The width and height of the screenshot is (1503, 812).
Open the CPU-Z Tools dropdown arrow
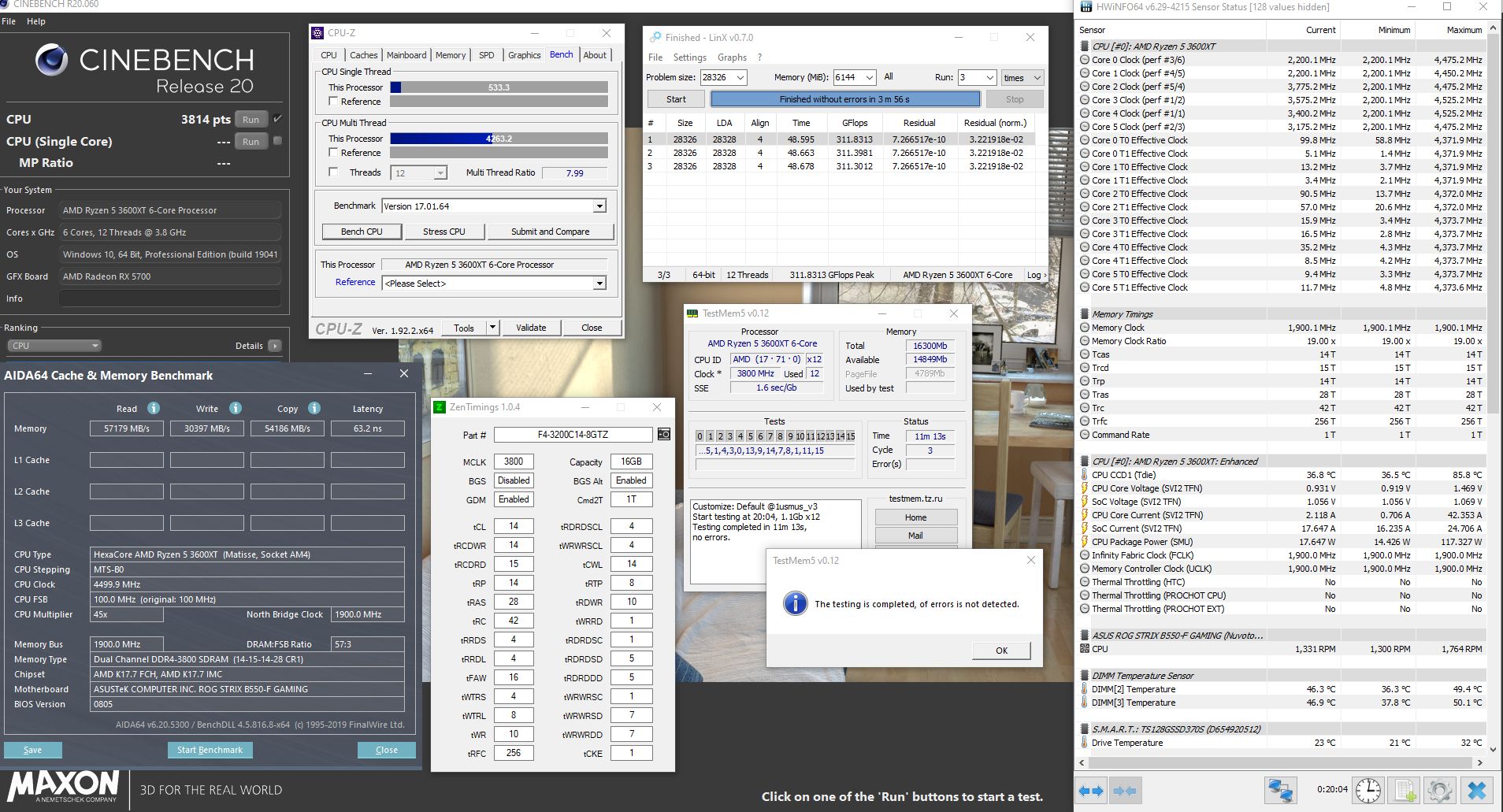pos(492,328)
